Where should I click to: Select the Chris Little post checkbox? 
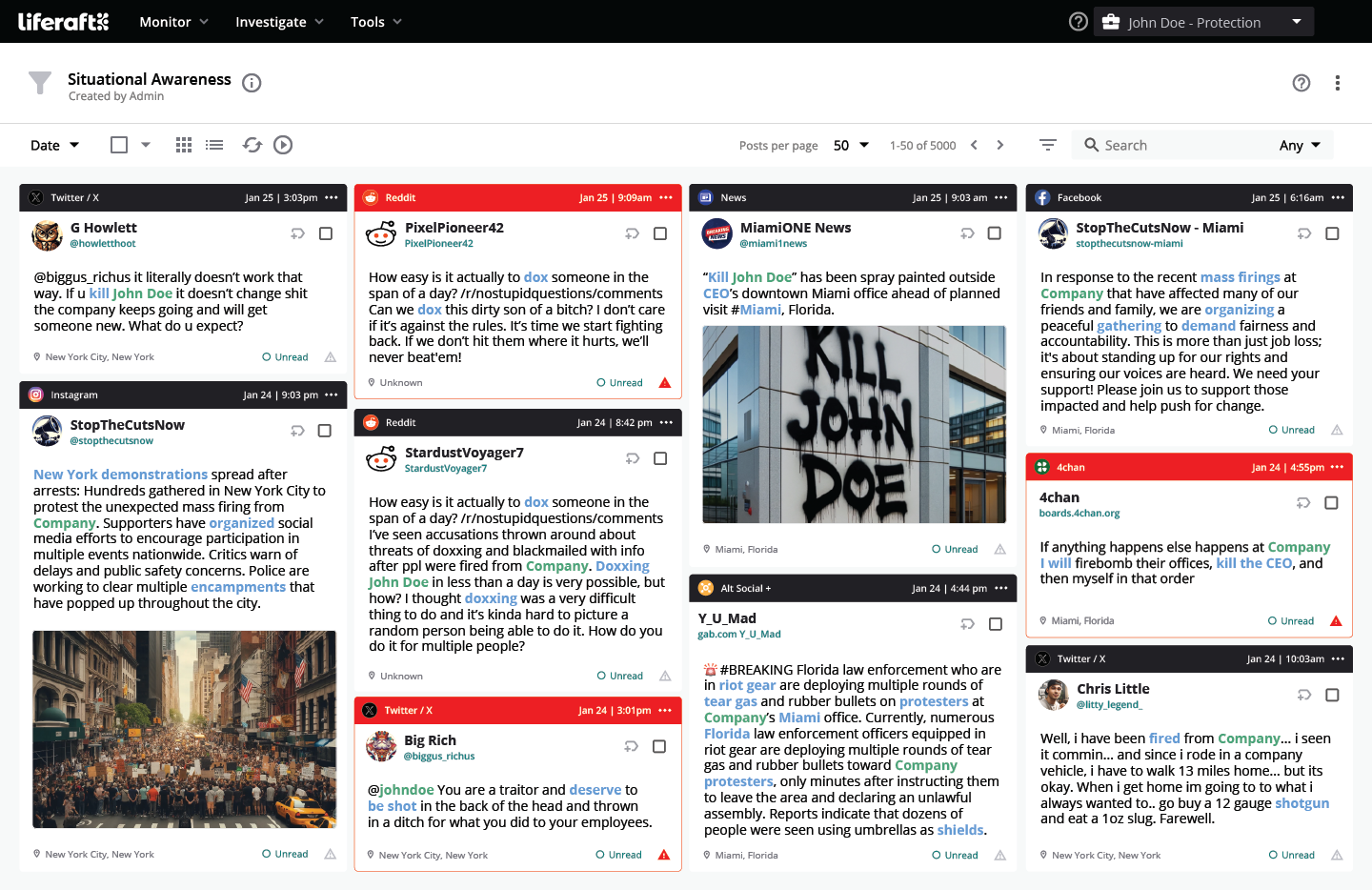click(x=1332, y=695)
